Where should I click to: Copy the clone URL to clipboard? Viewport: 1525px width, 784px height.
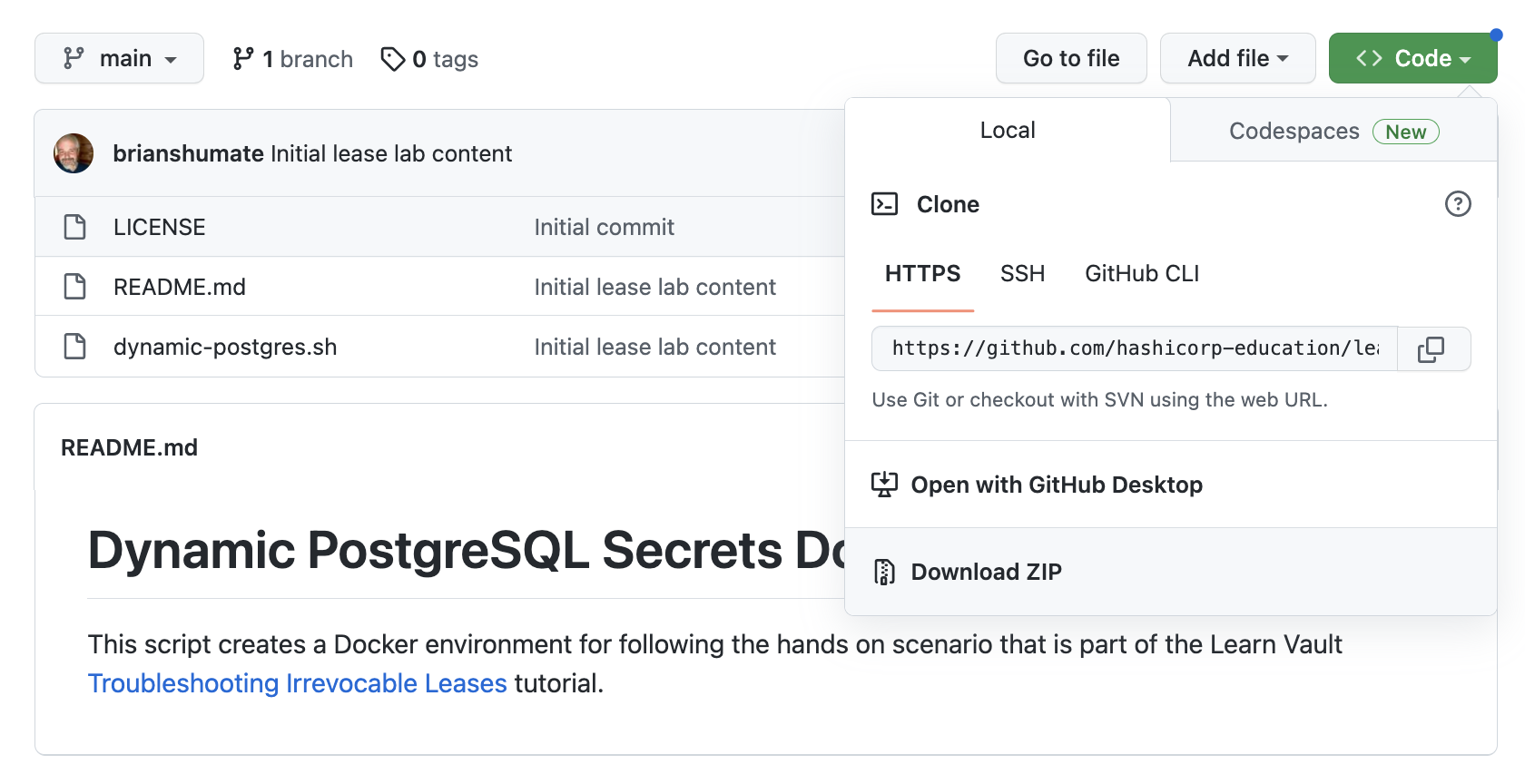tap(1433, 348)
